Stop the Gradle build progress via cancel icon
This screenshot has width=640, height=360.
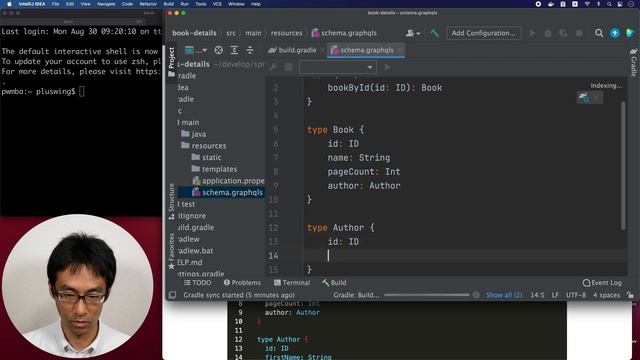point(476,295)
